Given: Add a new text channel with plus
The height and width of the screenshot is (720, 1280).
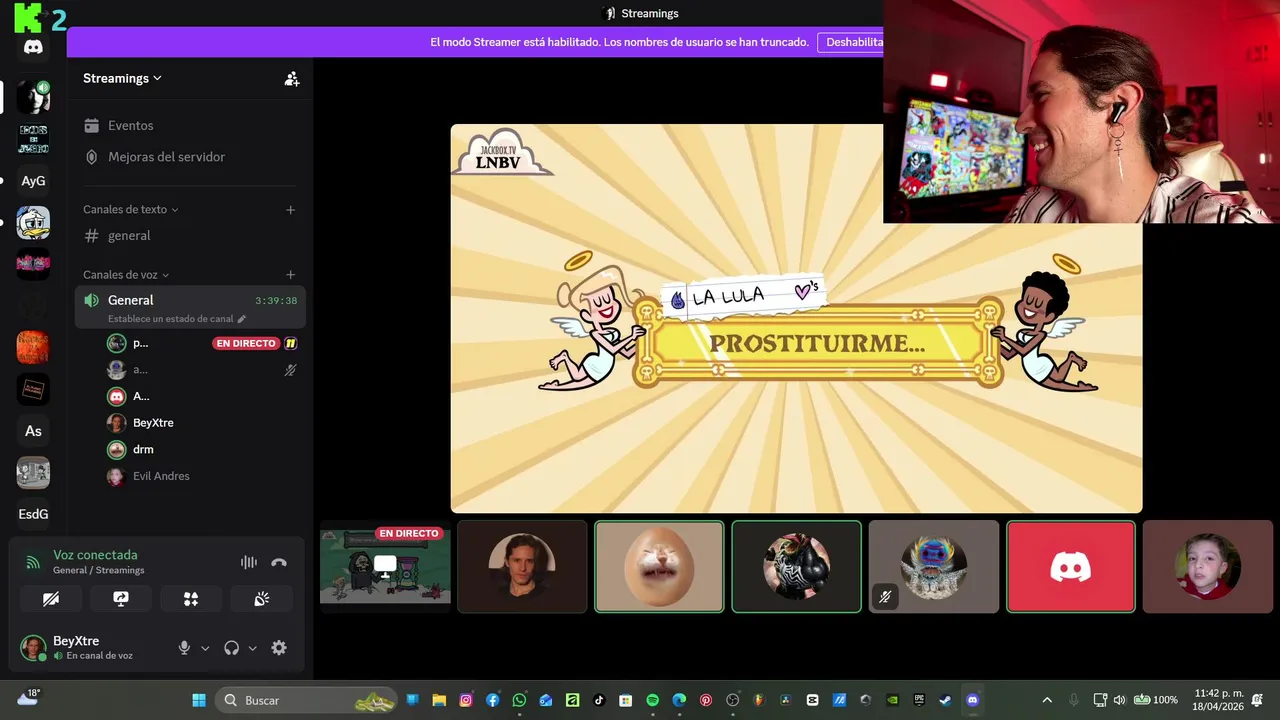Looking at the screenshot, I should 291,210.
